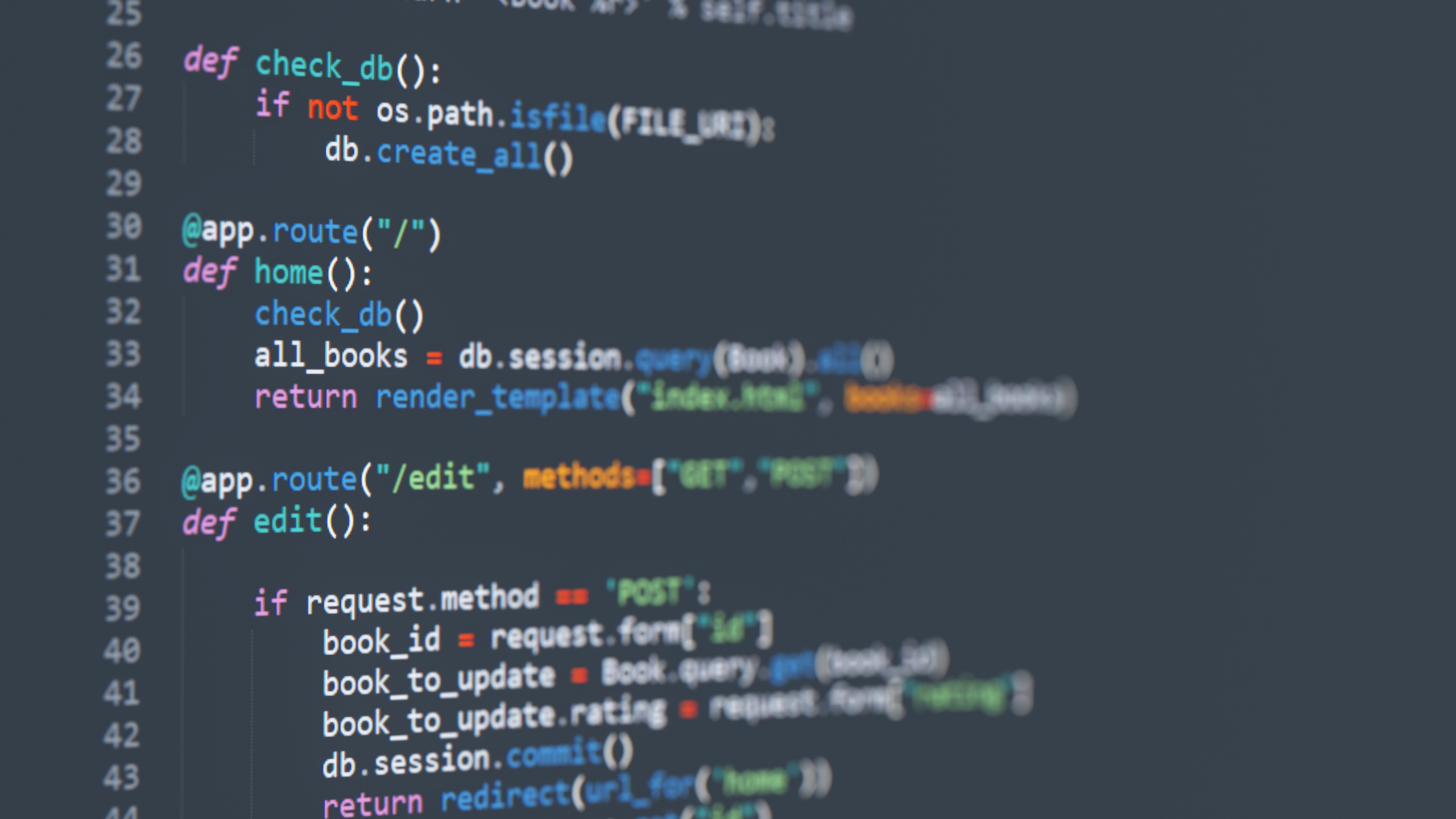Select the check_db() function call line 32
Image resolution: width=1456 pixels, height=819 pixels.
coord(338,315)
